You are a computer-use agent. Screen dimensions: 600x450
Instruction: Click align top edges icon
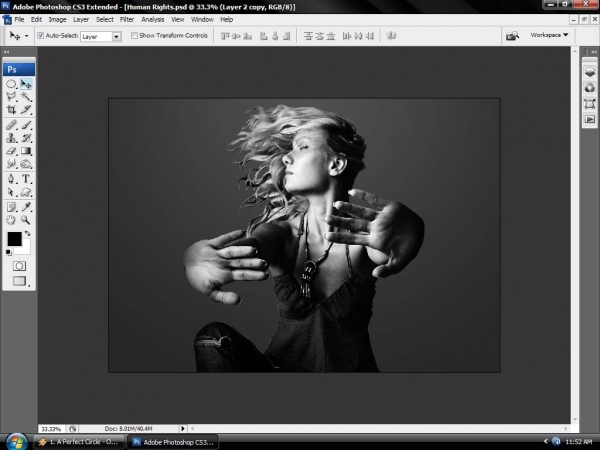click(225, 36)
